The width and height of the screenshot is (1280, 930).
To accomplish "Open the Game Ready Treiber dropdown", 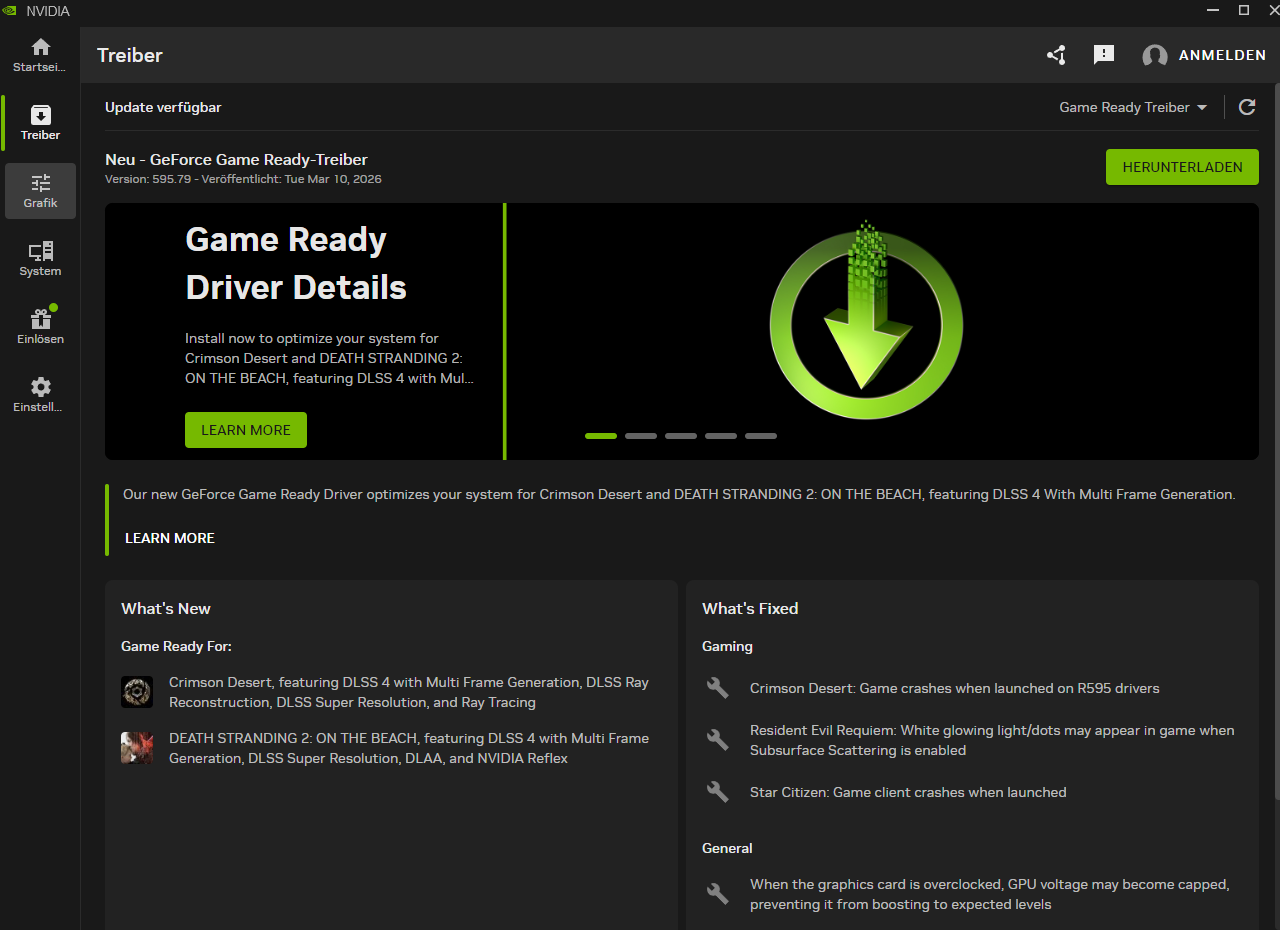I will click(x=1133, y=107).
